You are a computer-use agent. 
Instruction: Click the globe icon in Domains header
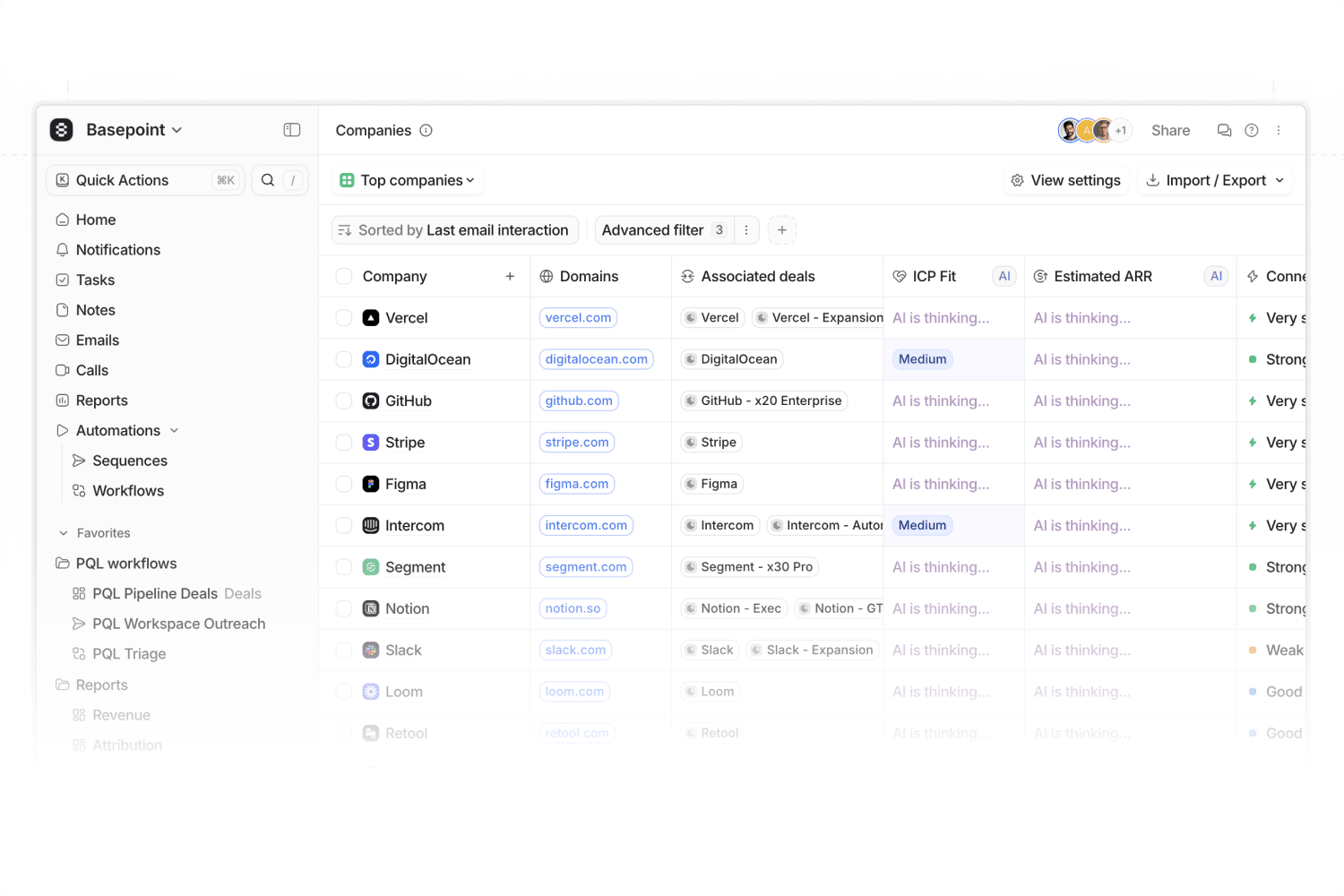click(547, 276)
